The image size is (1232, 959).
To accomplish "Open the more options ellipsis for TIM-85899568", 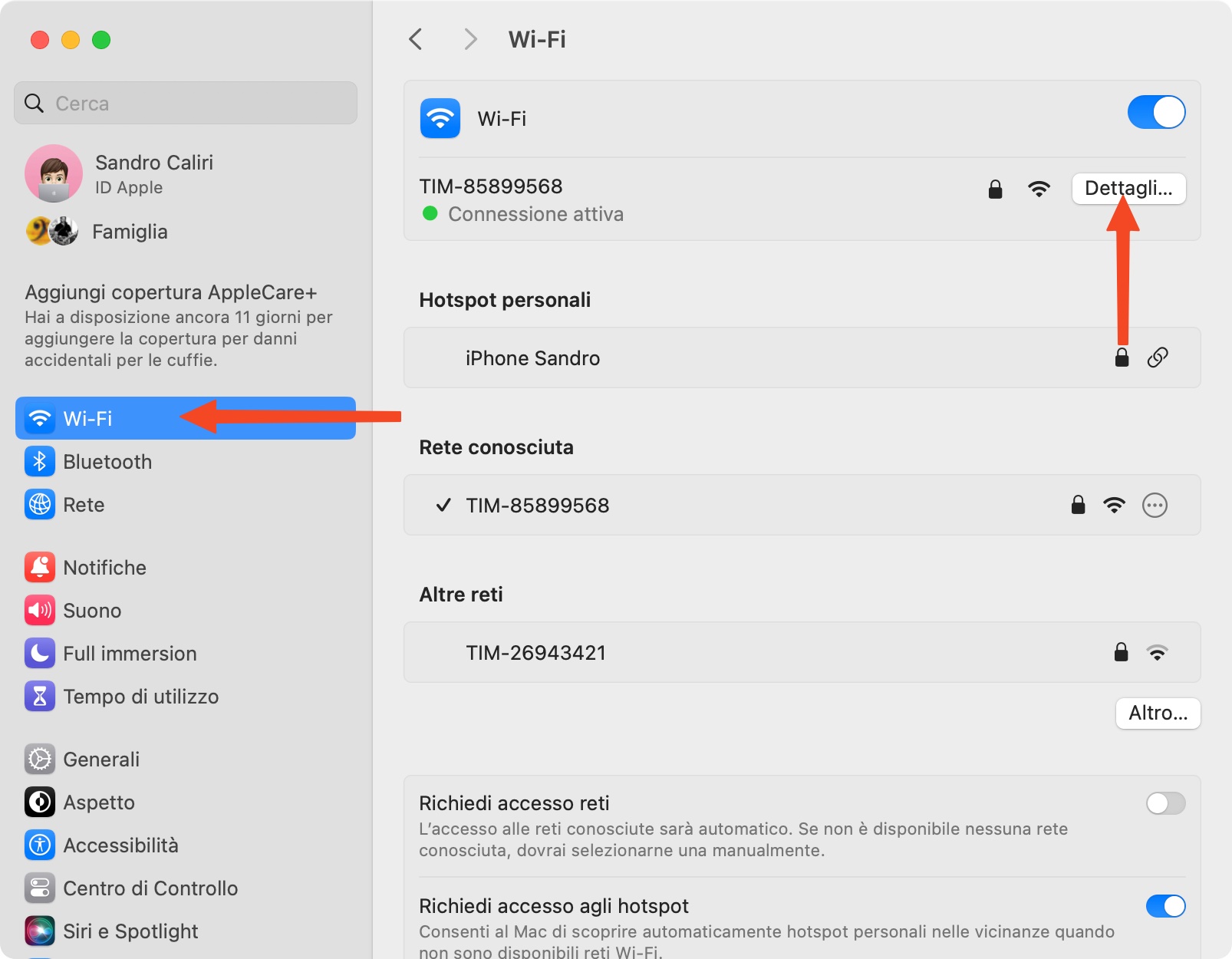I will click(1155, 505).
